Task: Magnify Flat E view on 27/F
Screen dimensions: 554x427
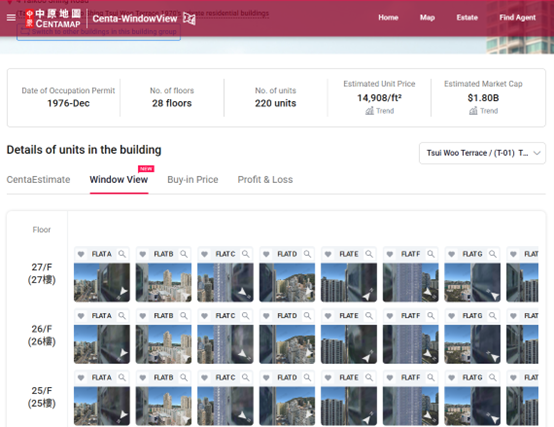Action: 369,254
